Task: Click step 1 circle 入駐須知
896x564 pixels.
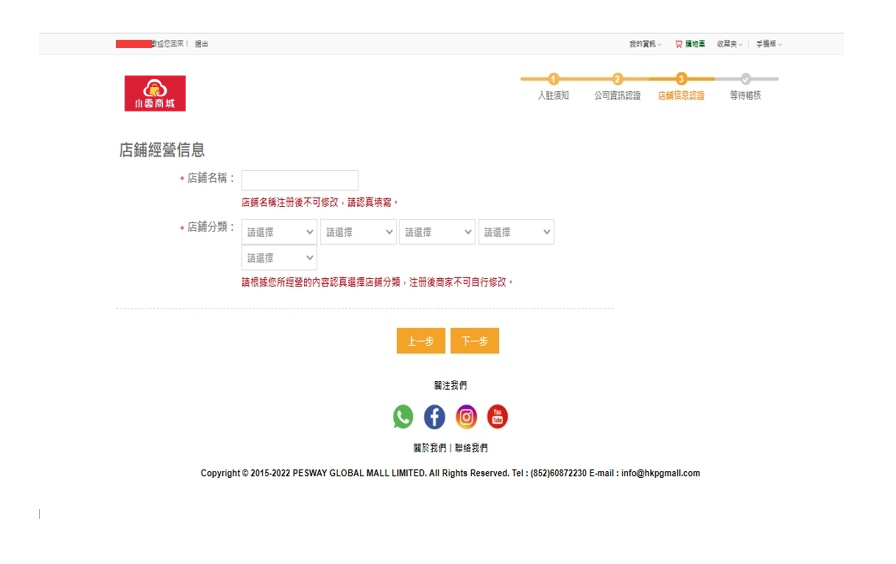Action: (x=553, y=78)
